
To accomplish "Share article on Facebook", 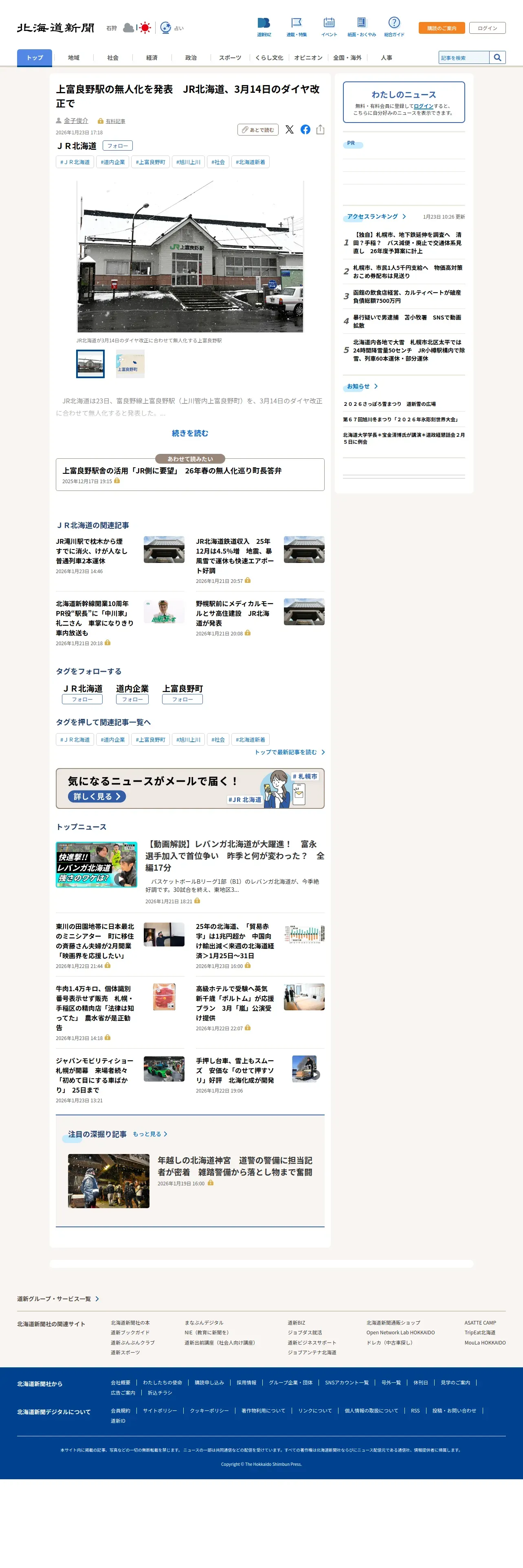I will pyautogui.click(x=305, y=130).
